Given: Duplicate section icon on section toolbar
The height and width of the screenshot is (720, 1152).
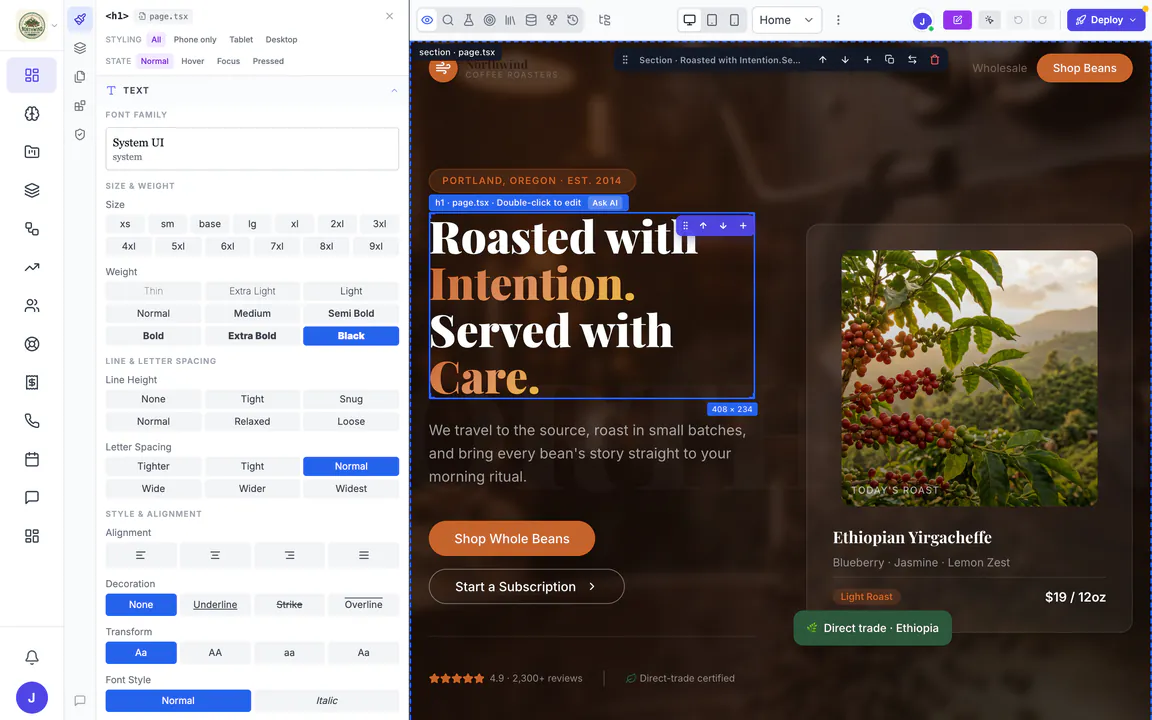Looking at the screenshot, I should coord(890,60).
